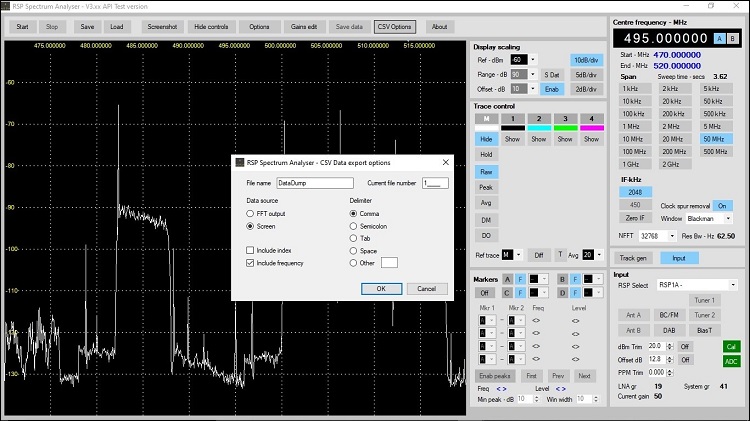750x421 pixels.
Task: Click the green Cal indicator button
Action: 732,346
